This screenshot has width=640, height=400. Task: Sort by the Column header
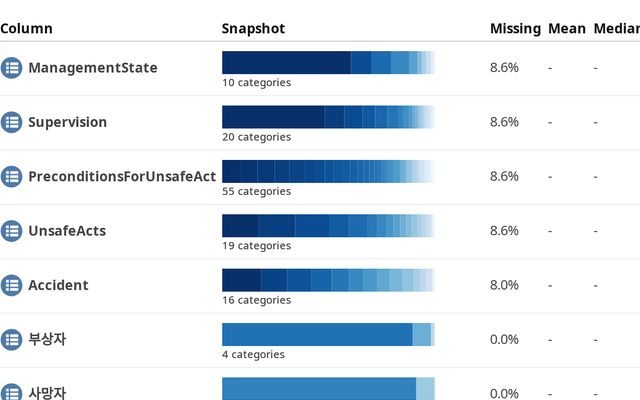pos(27,29)
